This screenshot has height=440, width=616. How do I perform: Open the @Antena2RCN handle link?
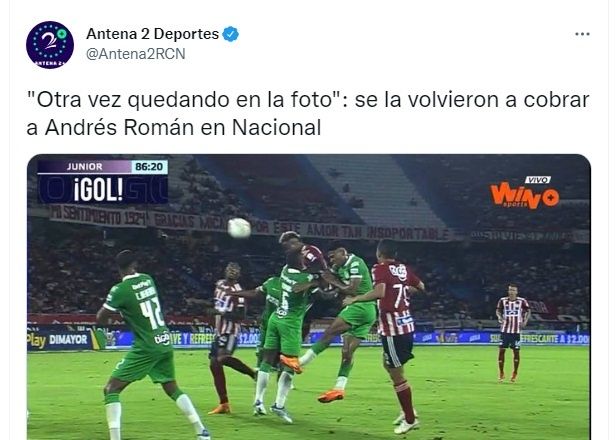(136, 54)
